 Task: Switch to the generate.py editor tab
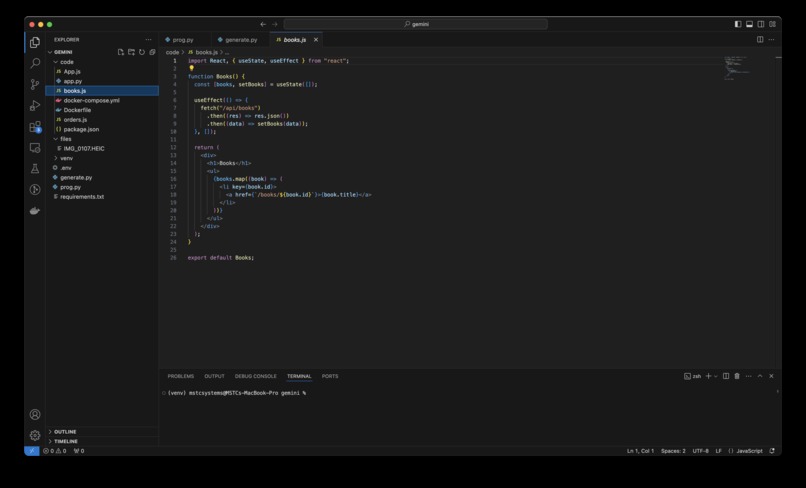click(x=241, y=40)
